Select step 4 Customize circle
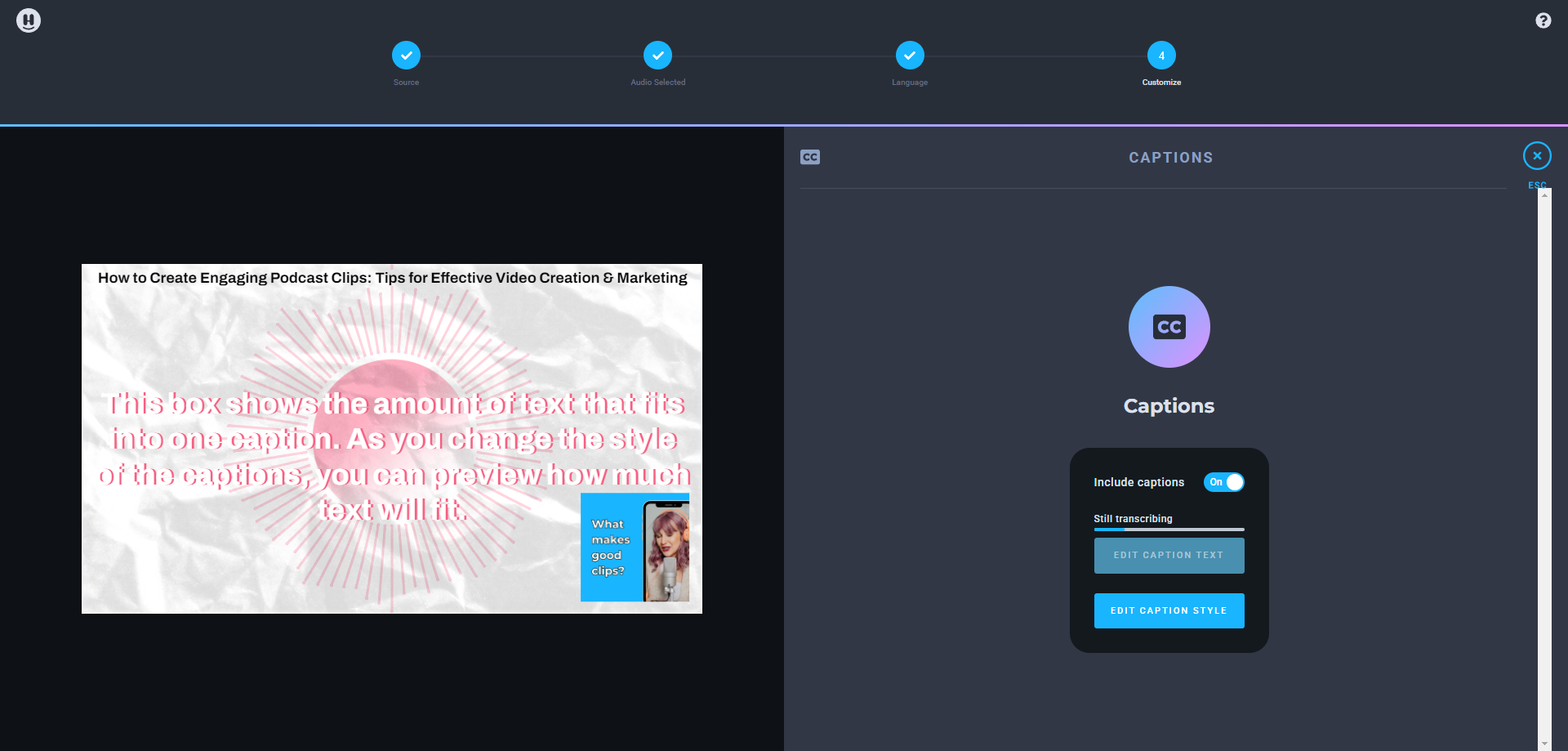 (x=1161, y=56)
